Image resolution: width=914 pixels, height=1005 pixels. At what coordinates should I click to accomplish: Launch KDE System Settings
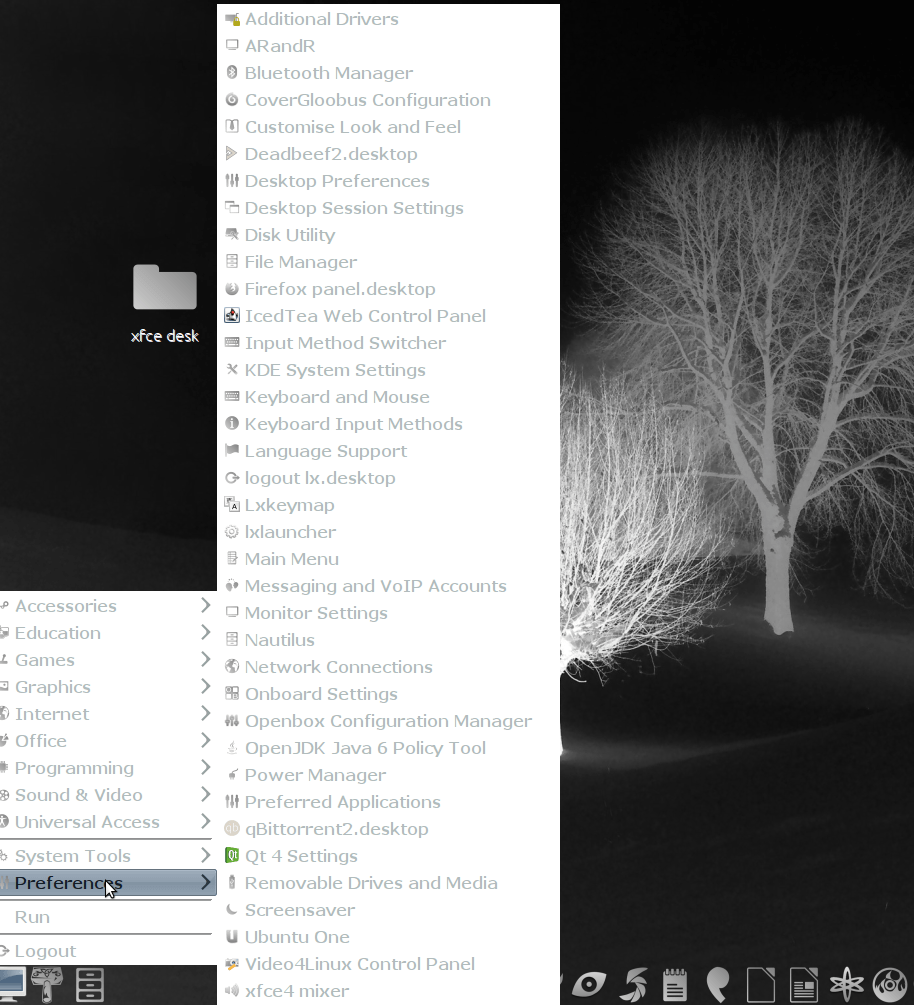point(388,370)
